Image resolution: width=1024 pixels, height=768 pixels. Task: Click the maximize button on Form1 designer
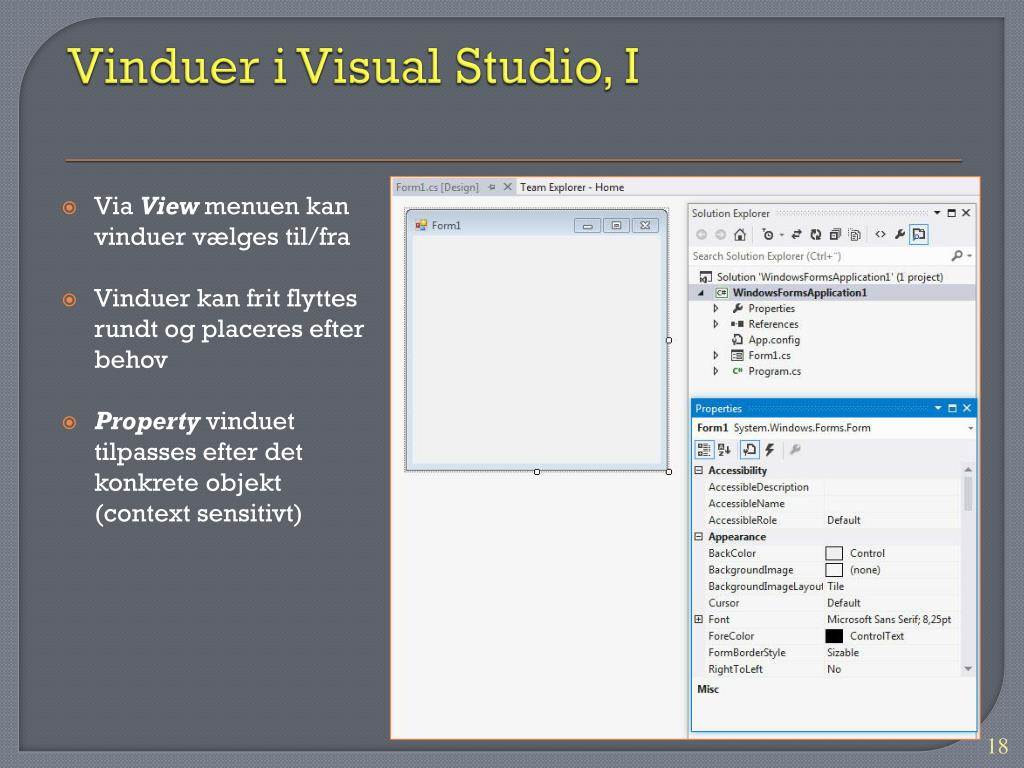[x=616, y=226]
